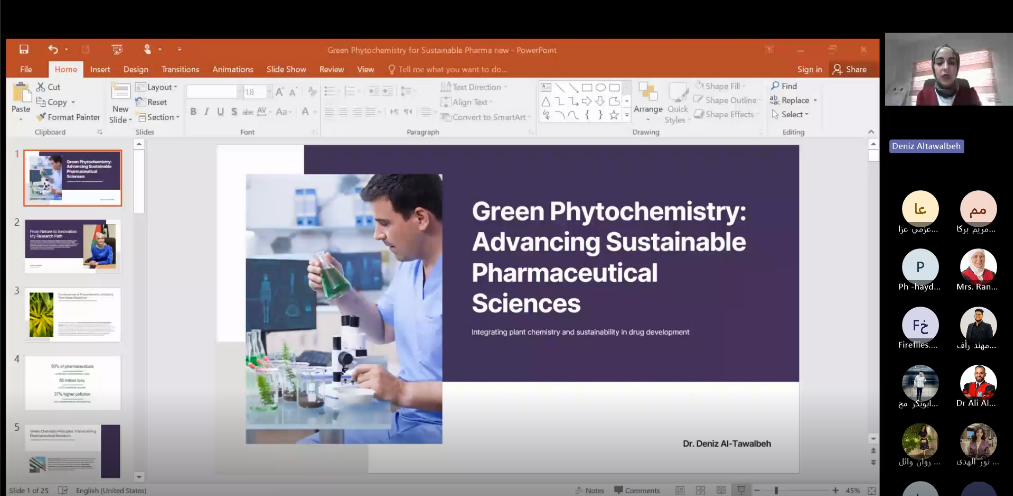Toggle the Notes pane in status bar
This screenshot has width=1013, height=496.
tap(590, 490)
